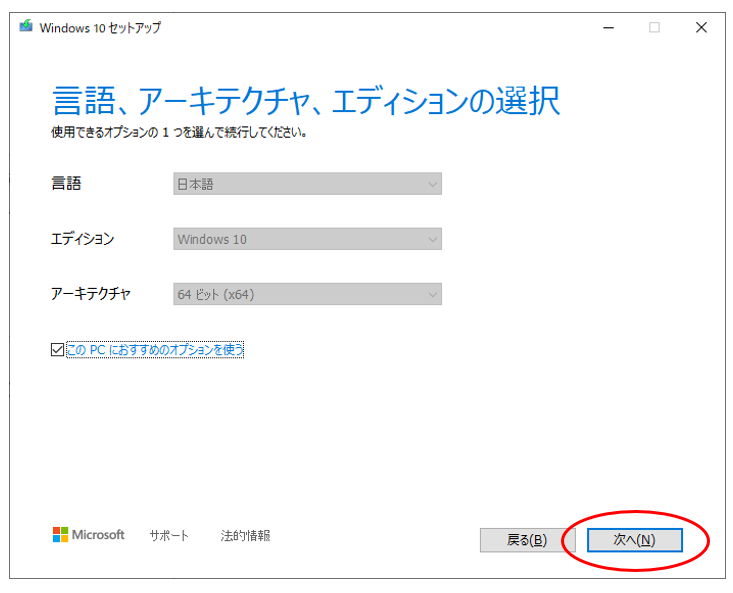The image size is (733, 593).
Task: Click the 言語 field label
Action: coord(66,183)
